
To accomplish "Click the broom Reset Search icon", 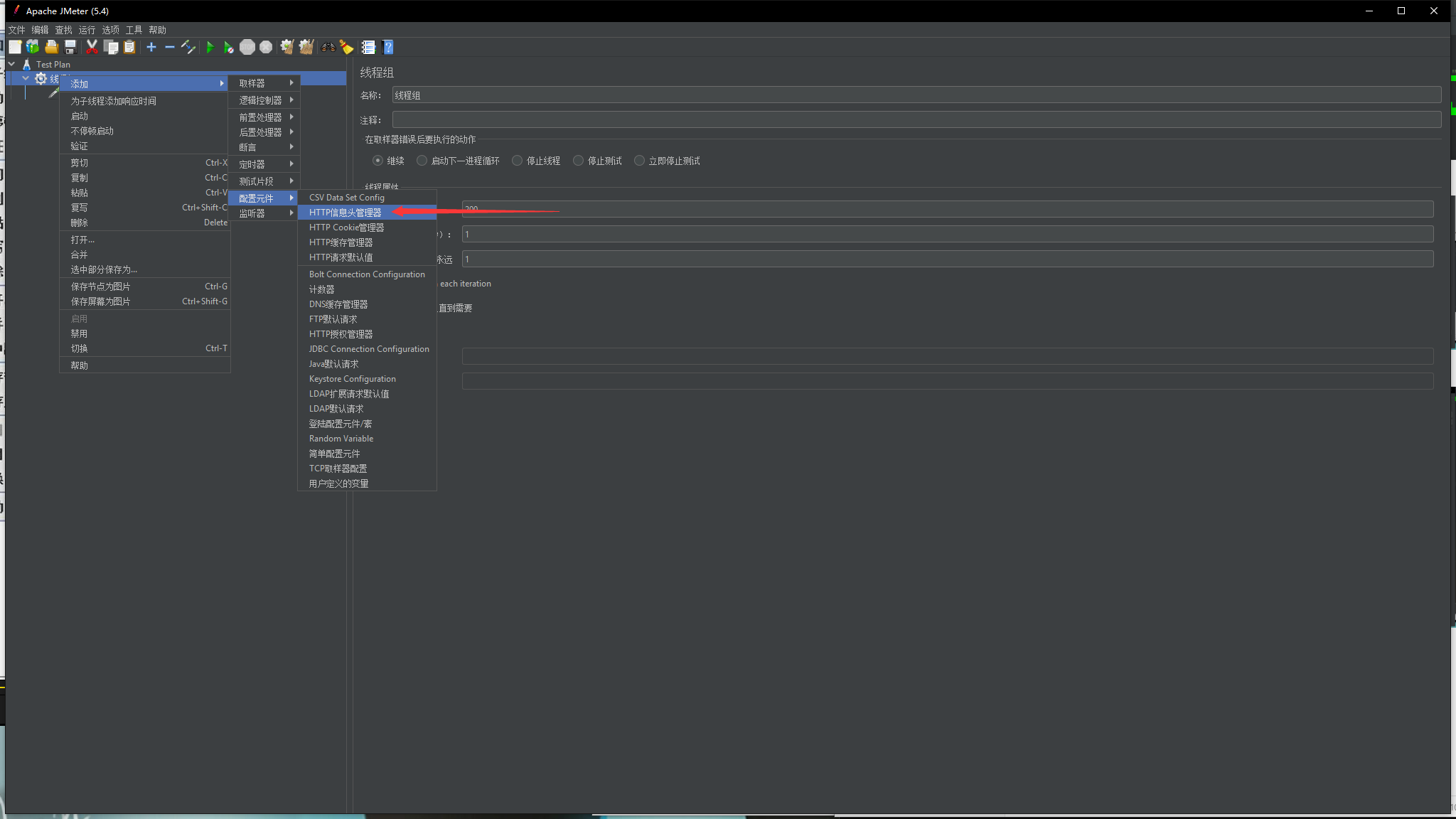I will pos(346,48).
